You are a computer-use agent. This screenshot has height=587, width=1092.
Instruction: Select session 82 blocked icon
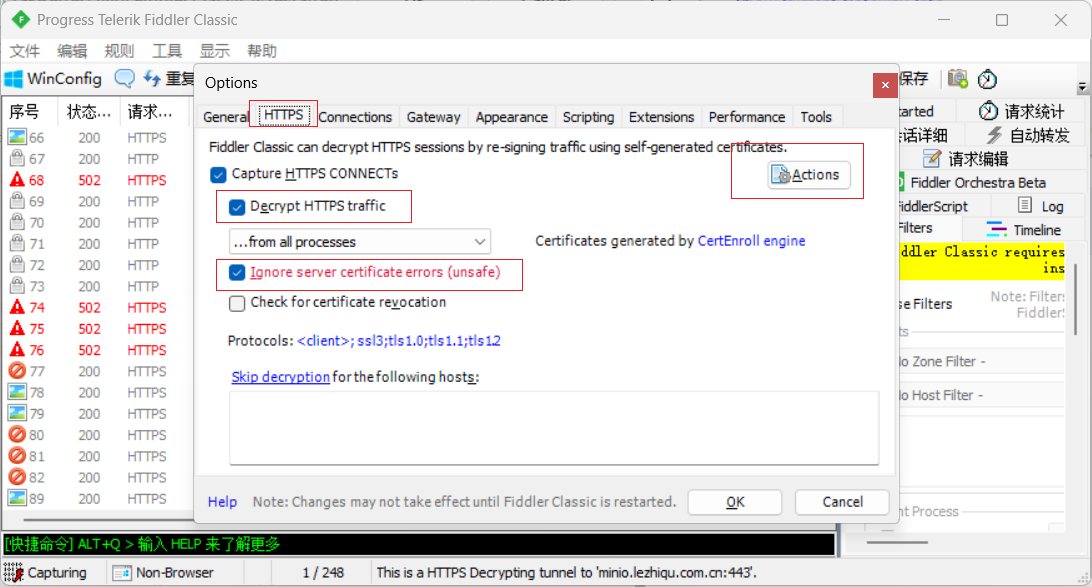[17, 477]
